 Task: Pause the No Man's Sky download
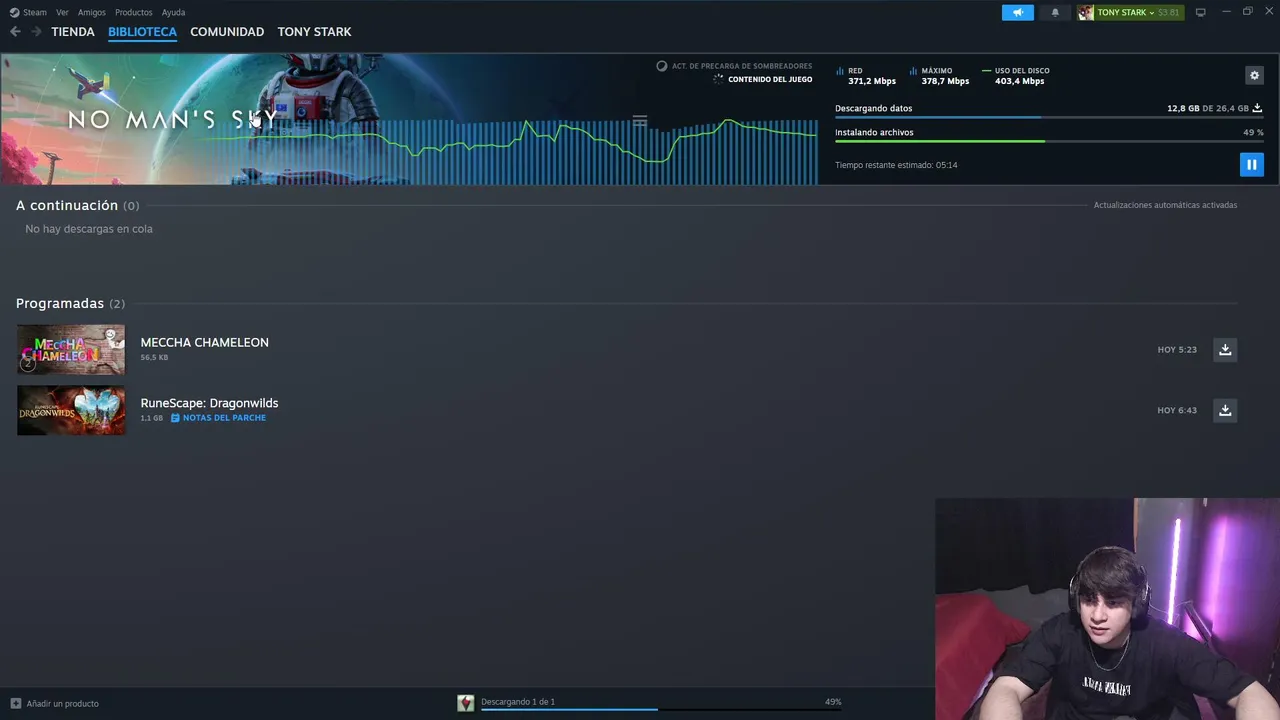tap(1251, 165)
